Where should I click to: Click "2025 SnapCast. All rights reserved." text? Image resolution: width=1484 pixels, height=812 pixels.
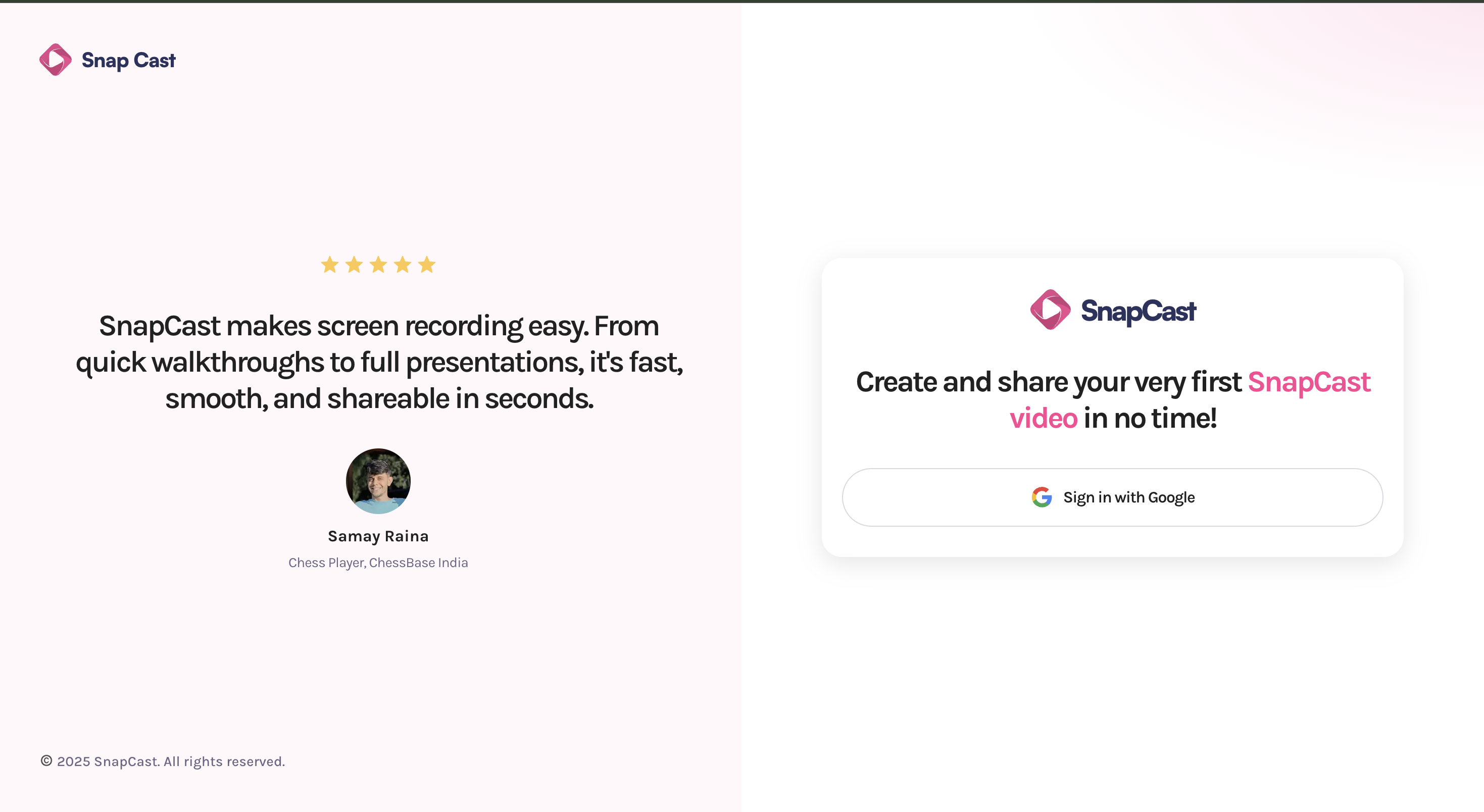pos(171,762)
